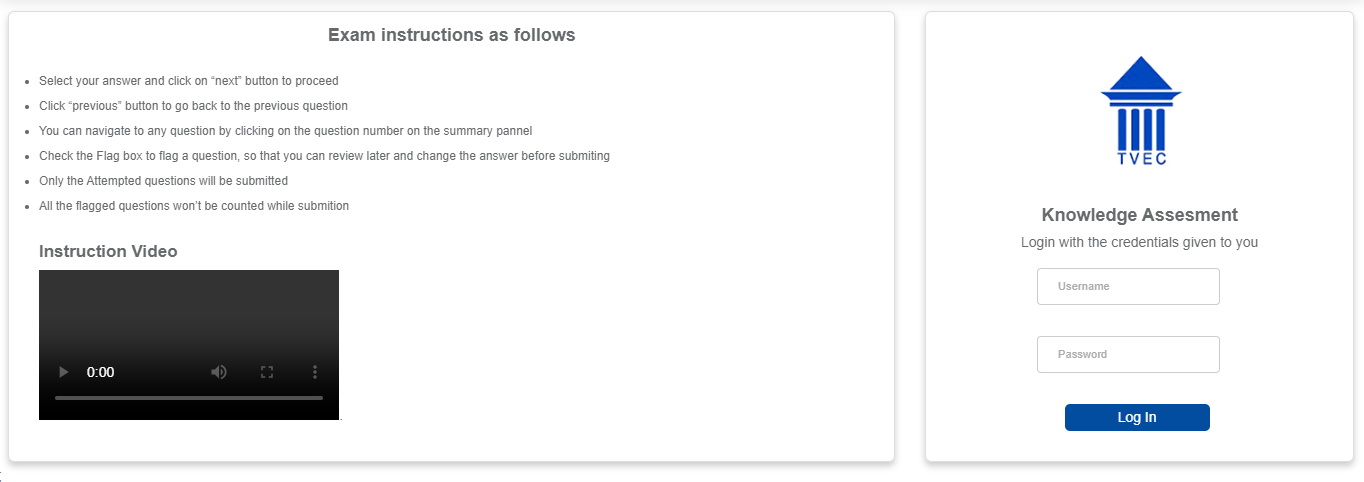Click the "Instruction Video" heading
This screenshot has width=1364, height=482.
[x=108, y=252]
